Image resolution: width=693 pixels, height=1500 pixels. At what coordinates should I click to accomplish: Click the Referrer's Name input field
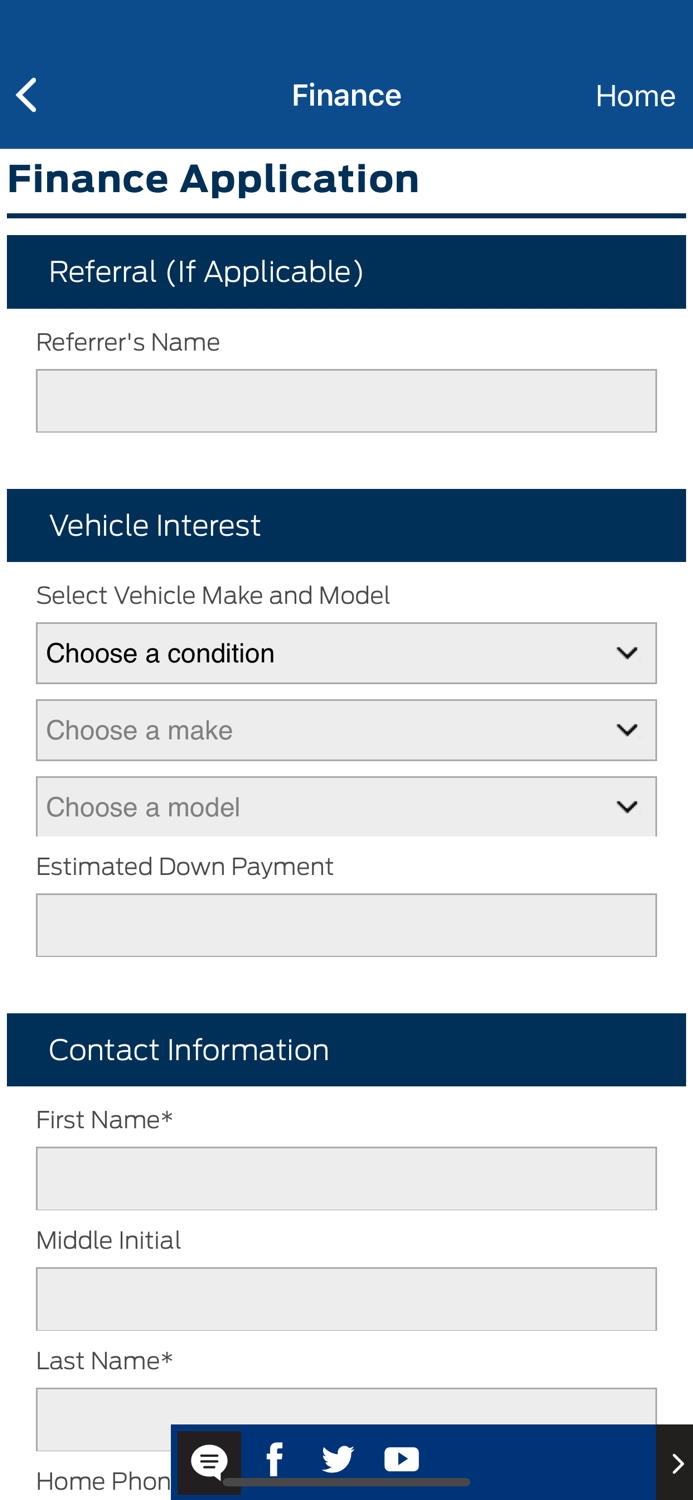click(346, 400)
